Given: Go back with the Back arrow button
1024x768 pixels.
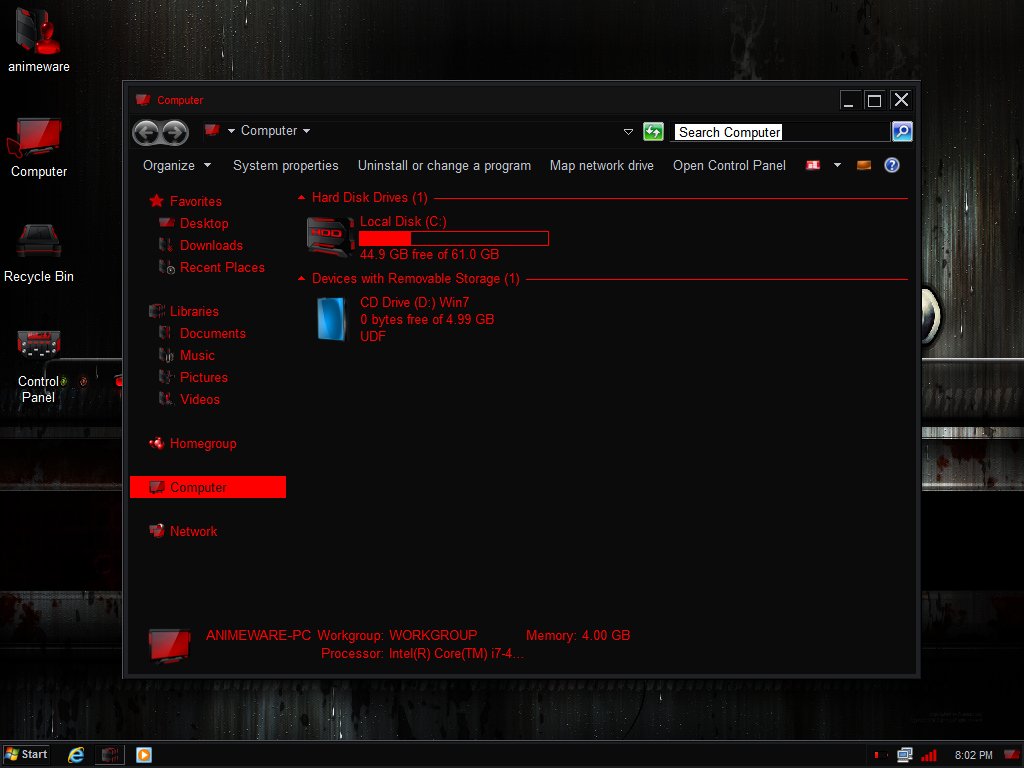Looking at the screenshot, I should (146, 133).
